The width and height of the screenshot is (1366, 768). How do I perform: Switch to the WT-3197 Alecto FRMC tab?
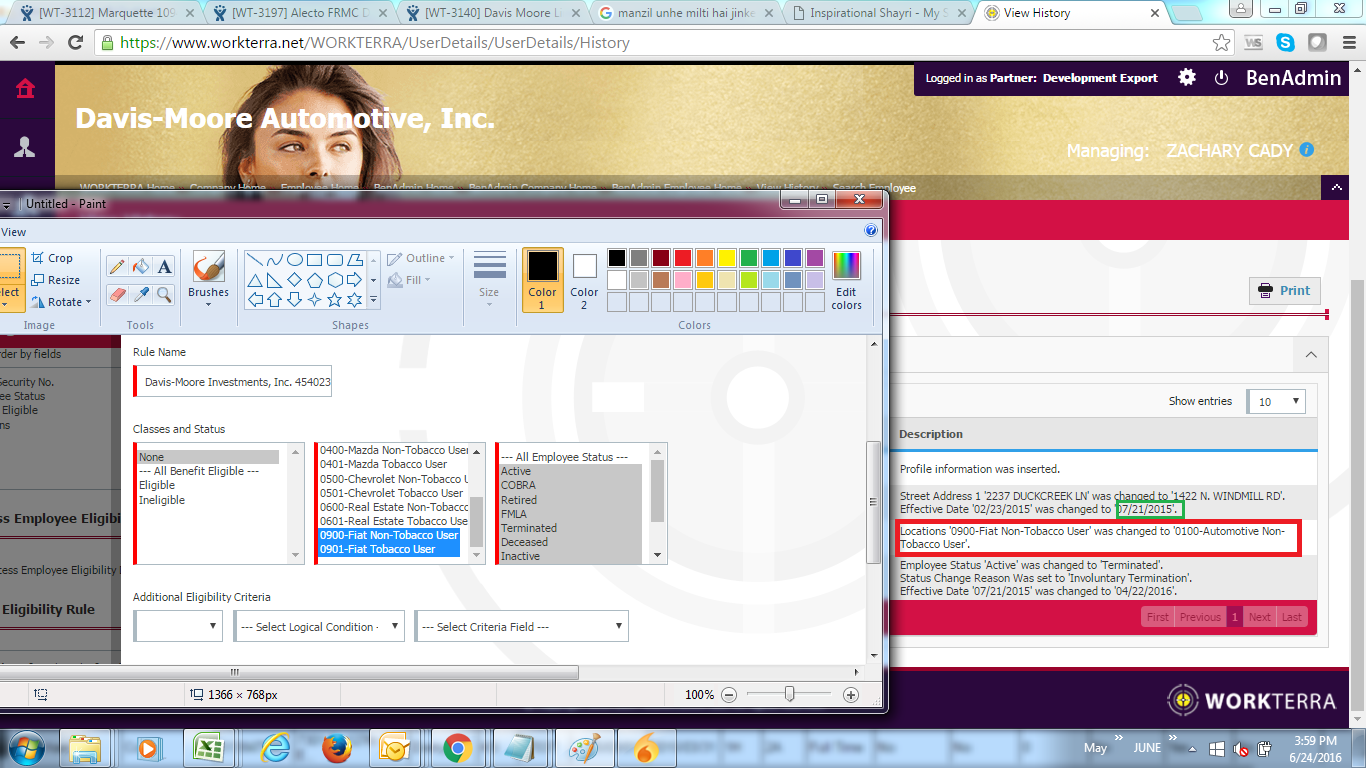[300, 13]
